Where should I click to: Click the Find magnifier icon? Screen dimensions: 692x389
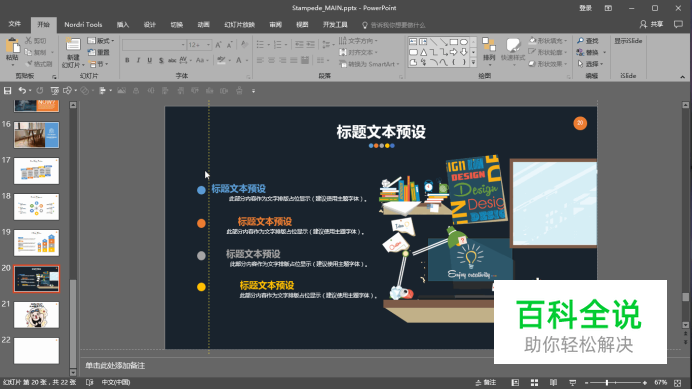(x=580, y=41)
